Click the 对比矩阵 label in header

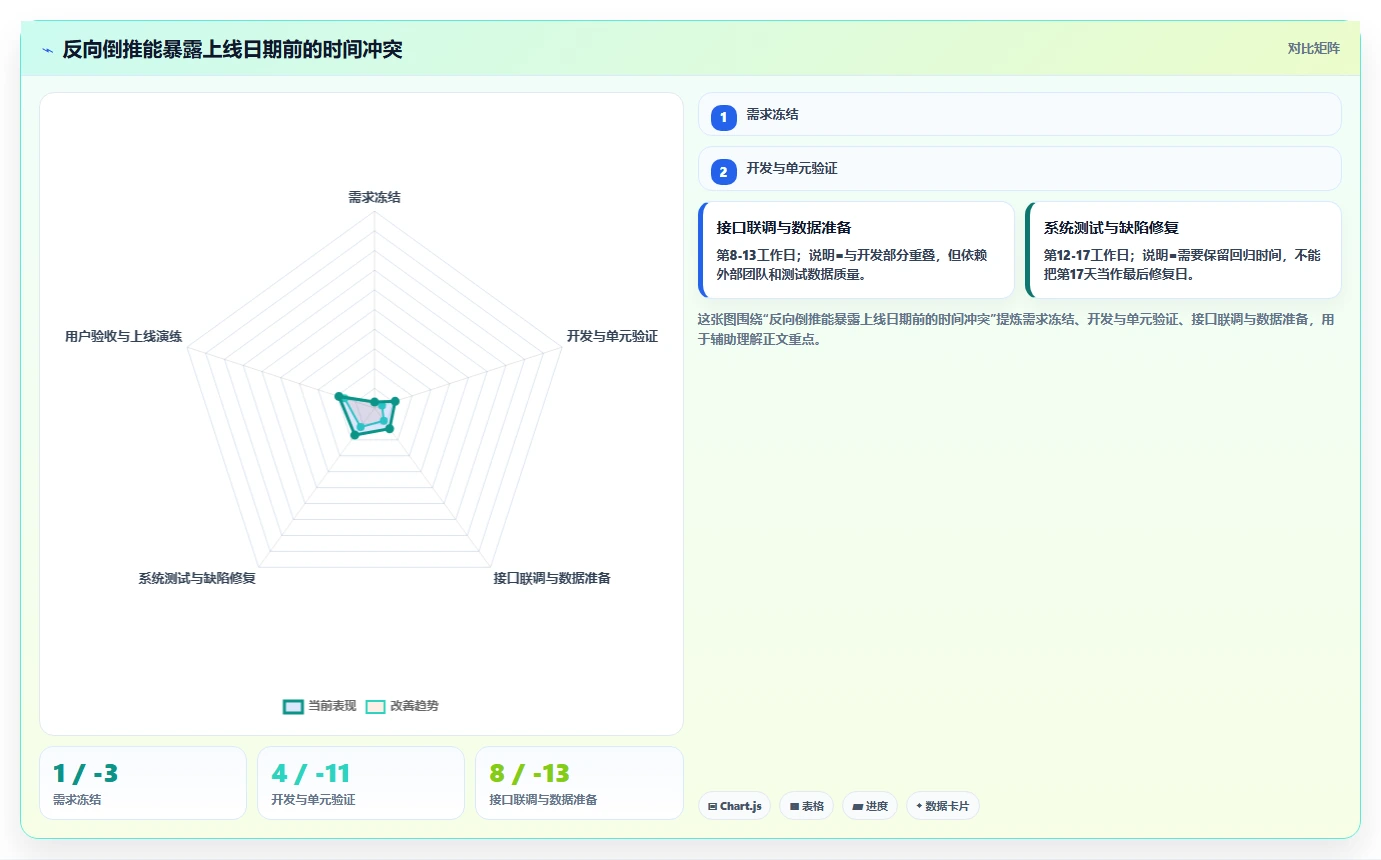[1313, 48]
